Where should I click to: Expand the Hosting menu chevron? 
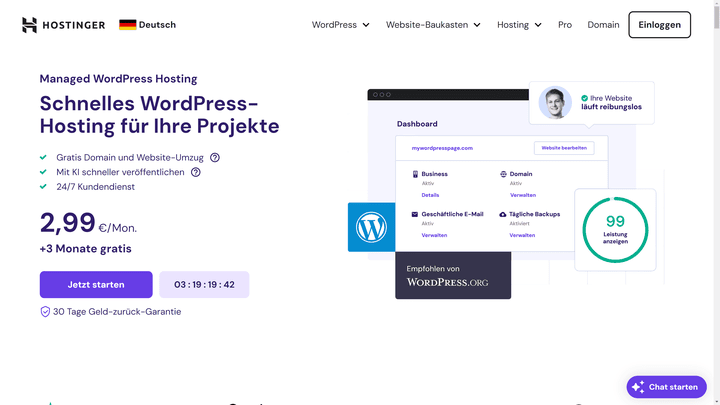pyautogui.click(x=538, y=25)
